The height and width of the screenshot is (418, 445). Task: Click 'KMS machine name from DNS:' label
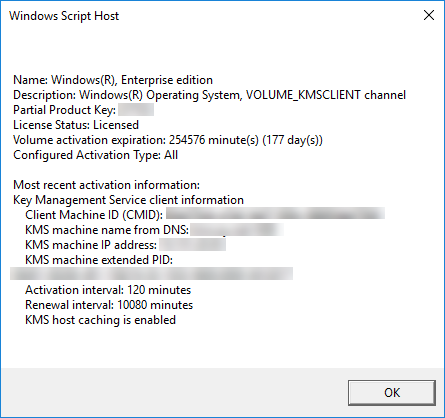pyautogui.click(x=107, y=230)
